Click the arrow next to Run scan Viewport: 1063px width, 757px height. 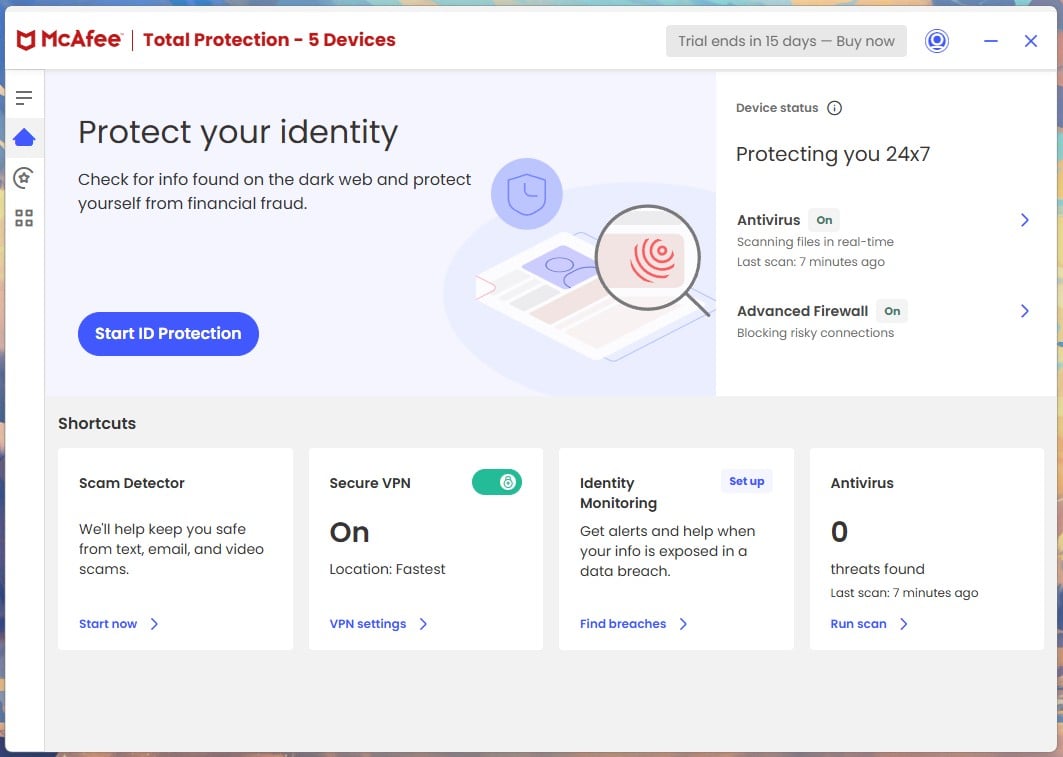(904, 624)
